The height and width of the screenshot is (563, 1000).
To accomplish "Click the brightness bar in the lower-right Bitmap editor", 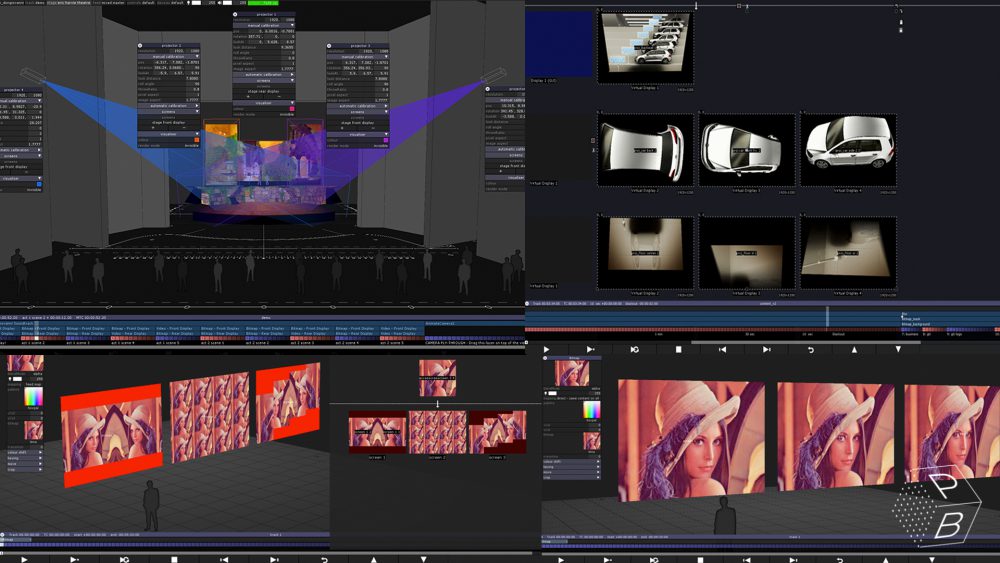I will pos(552,393).
